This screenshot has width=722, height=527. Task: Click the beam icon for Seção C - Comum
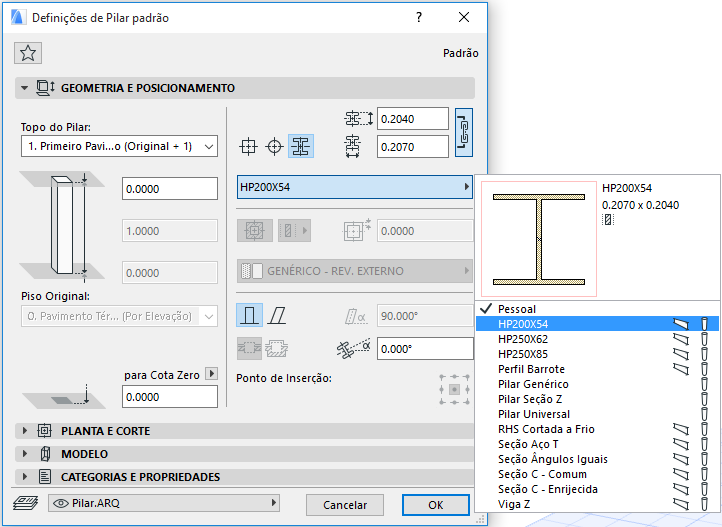pos(681,475)
